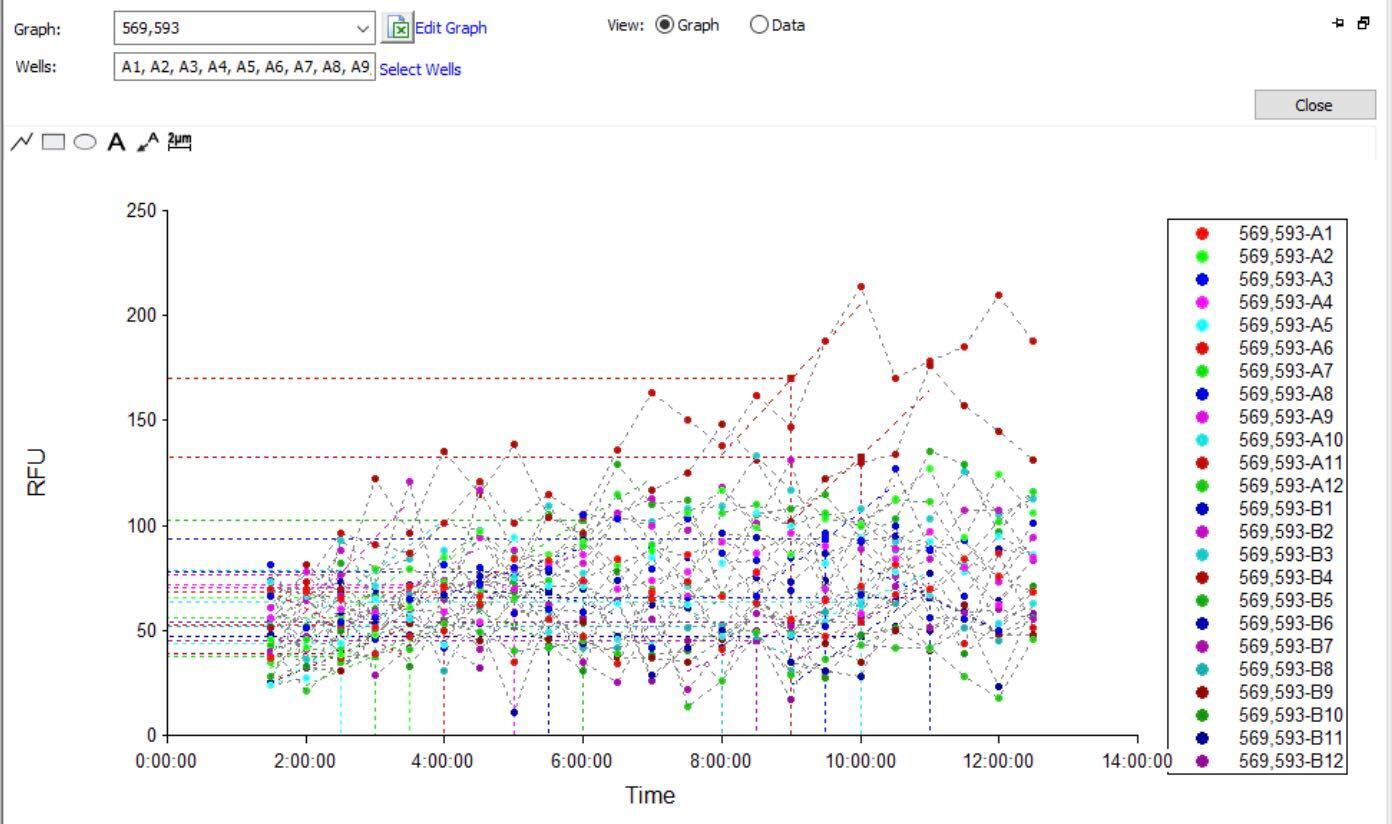The height and width of the screenshot is (824, 1392).
Task: Click legend entry 569,593-B12
Action: tap(1291, 761)
